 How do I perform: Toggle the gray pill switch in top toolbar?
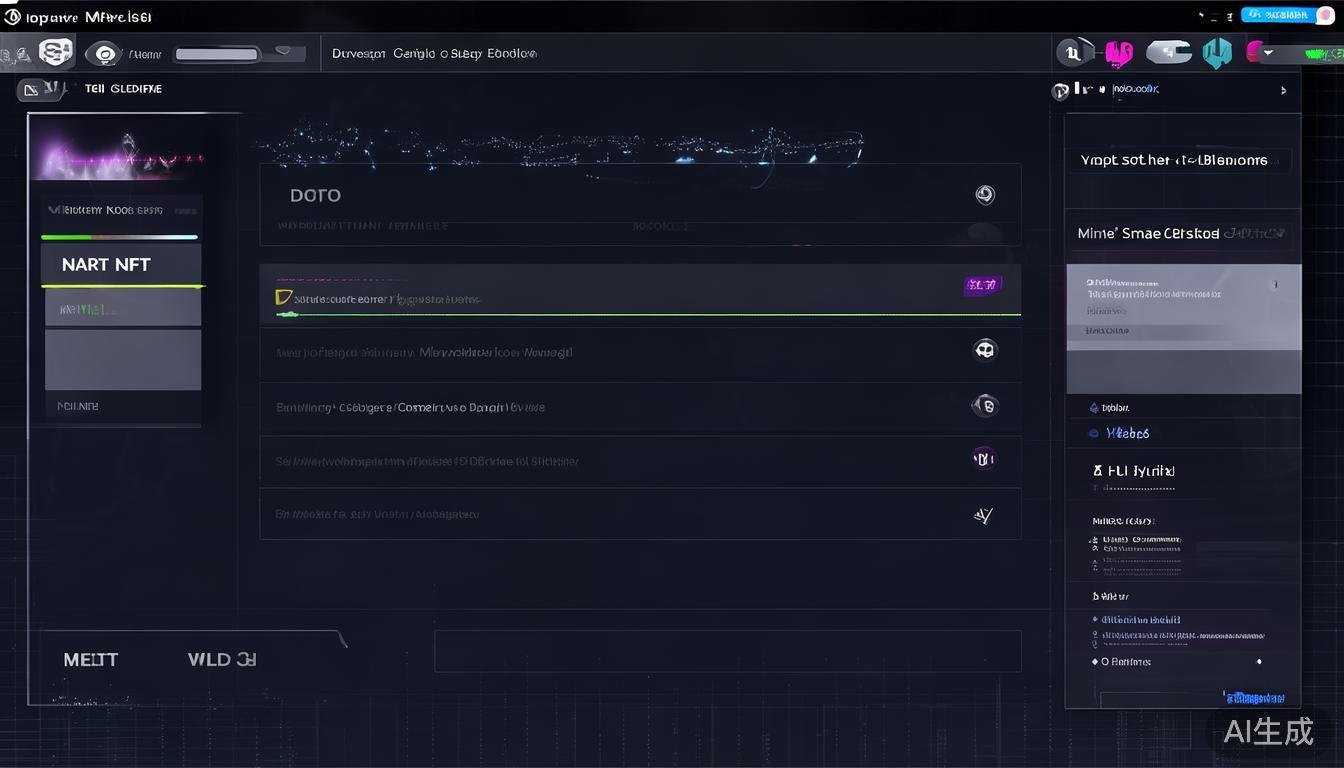1168,52
